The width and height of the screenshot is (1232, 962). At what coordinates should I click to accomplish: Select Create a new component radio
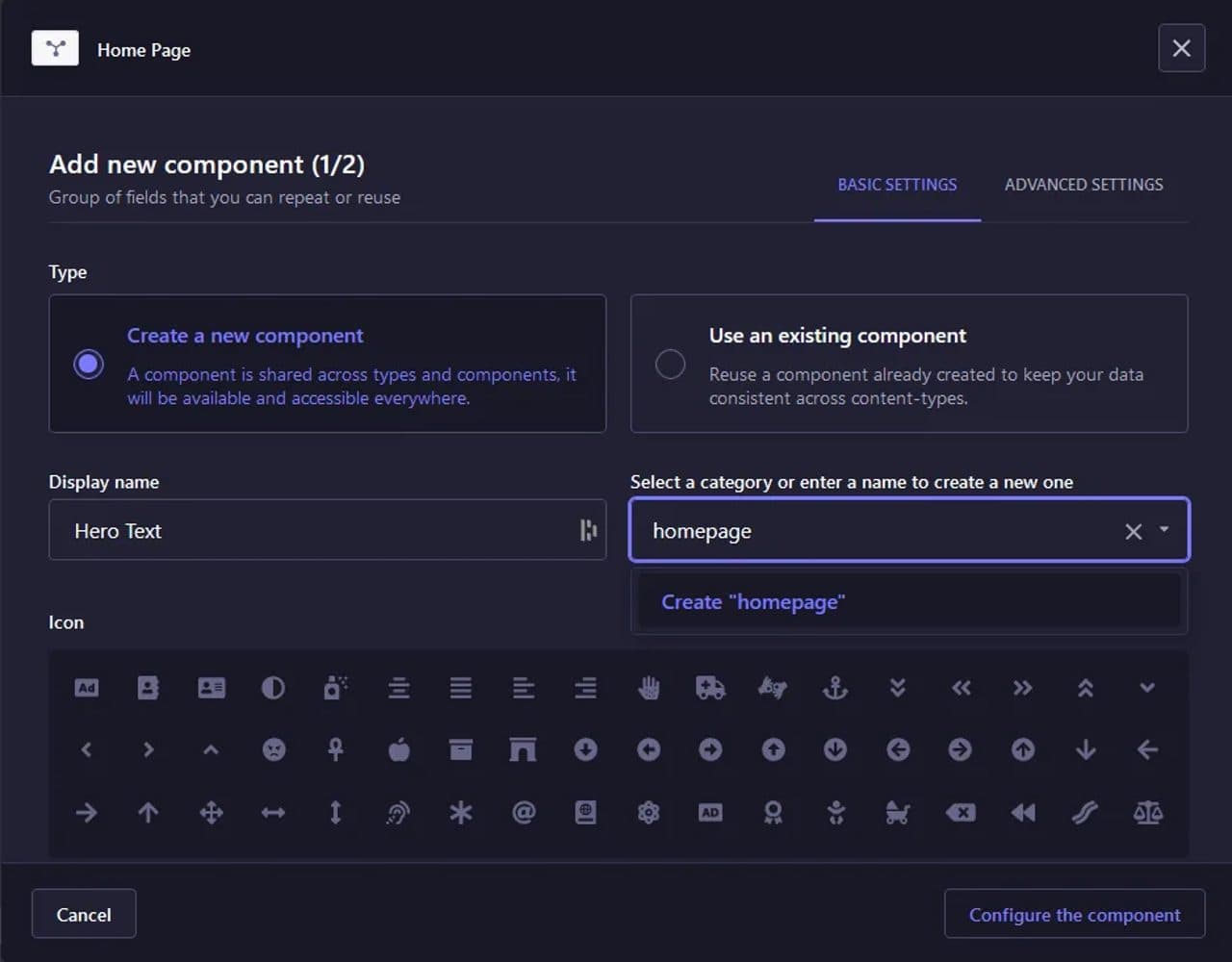tap(89, 364)
